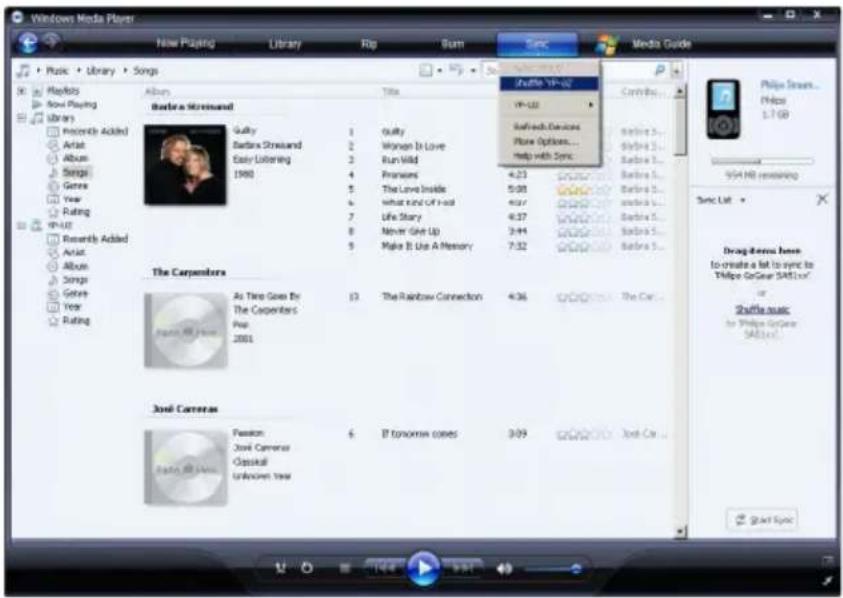Open the YP-U2 submenu in the Sync menu
Screen dimensions: 843x598
[548, 104]
